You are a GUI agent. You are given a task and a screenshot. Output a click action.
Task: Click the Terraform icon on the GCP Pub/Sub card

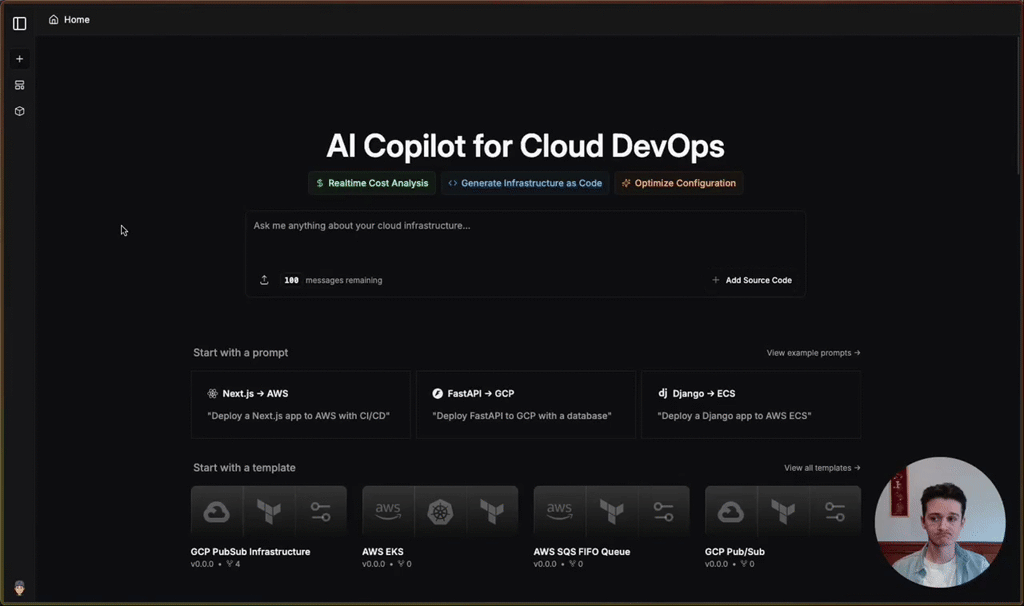pyautogui.click(x=782, y=511)
